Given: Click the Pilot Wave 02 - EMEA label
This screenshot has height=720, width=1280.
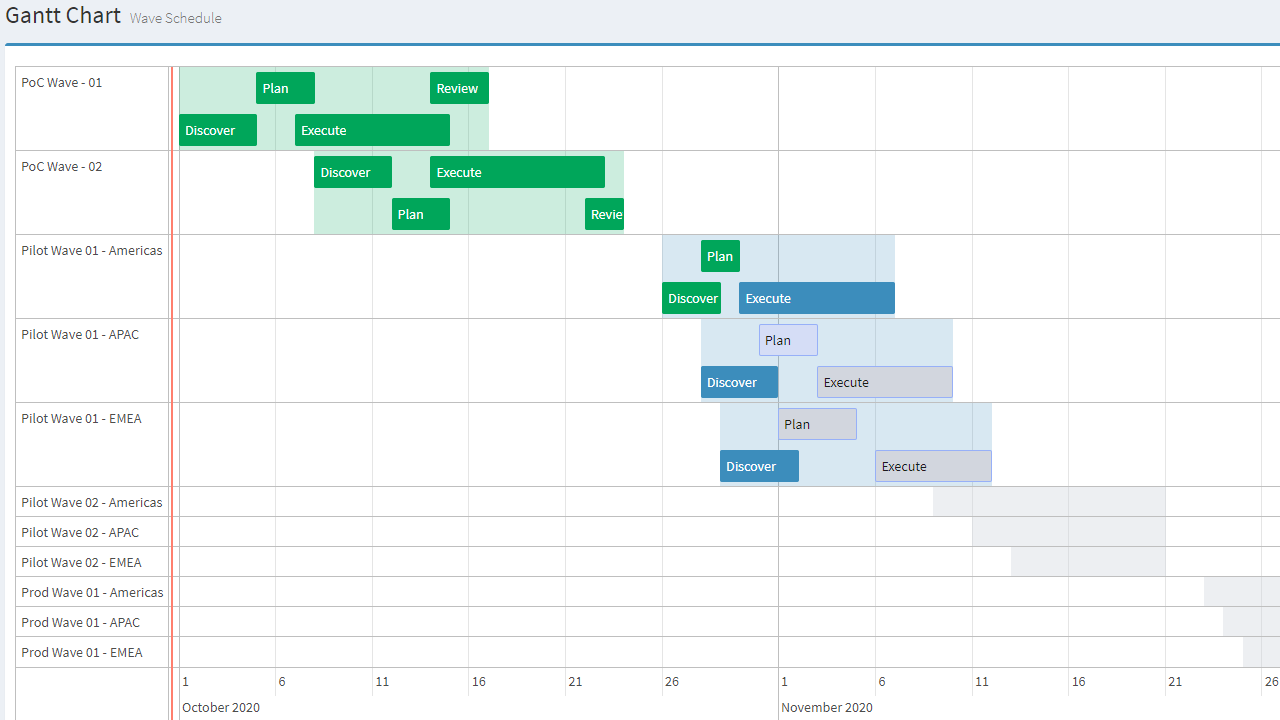Looking at the screenshot, I should [x=82, y=562].
